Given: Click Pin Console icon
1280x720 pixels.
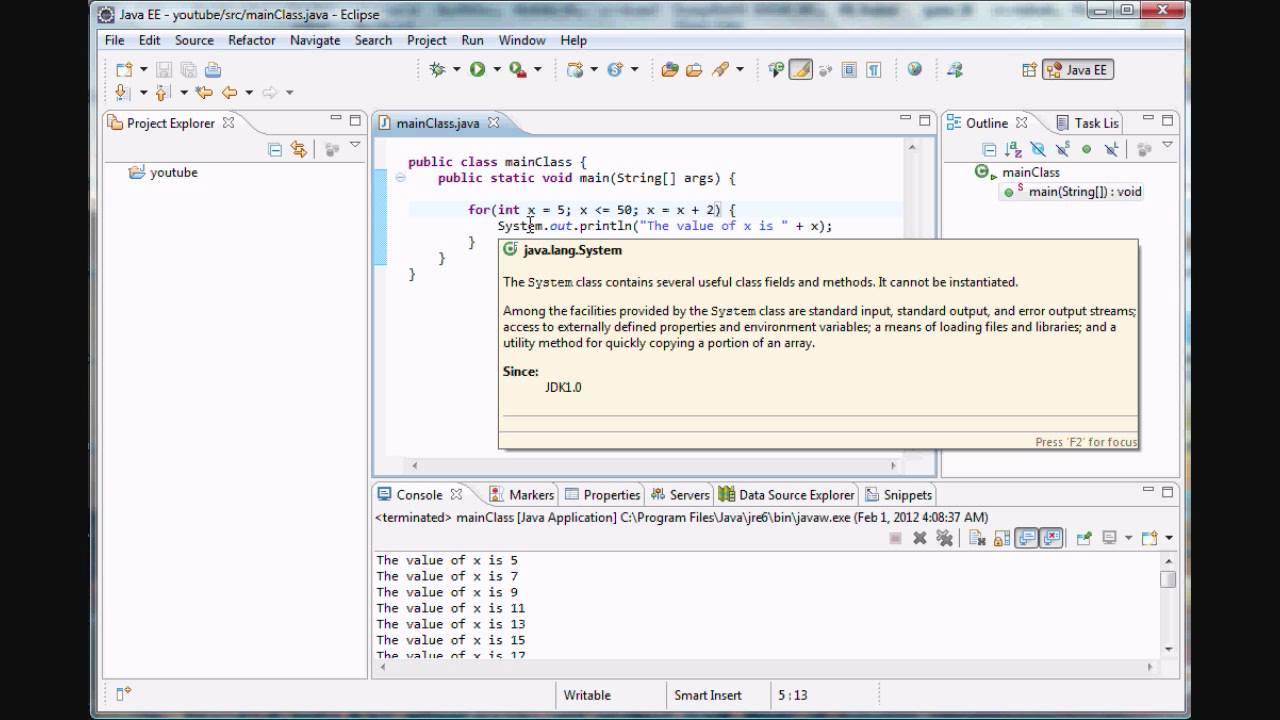Looking at the screenshot, I should 1083,538.
